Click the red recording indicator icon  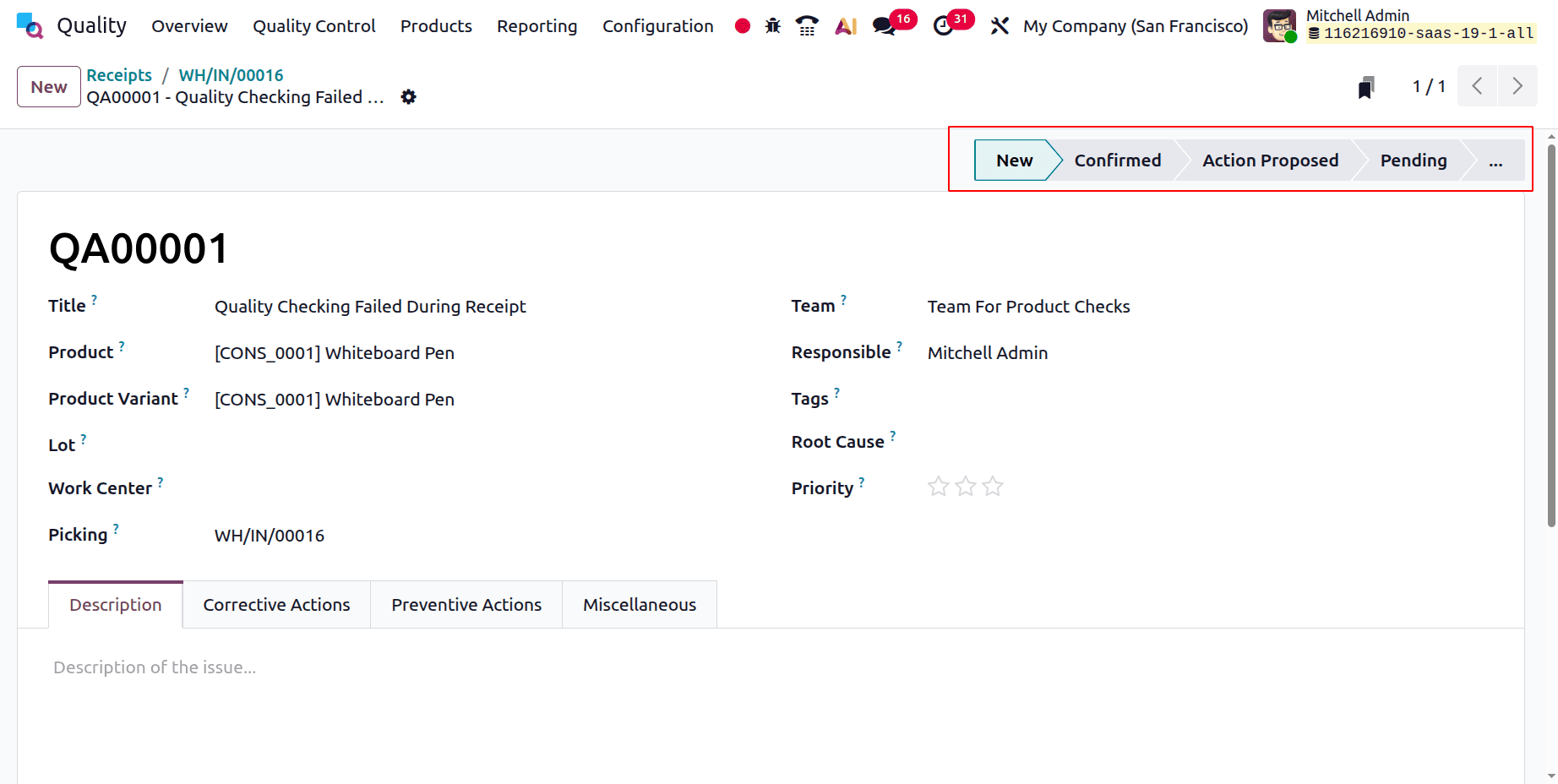(743, 26)
